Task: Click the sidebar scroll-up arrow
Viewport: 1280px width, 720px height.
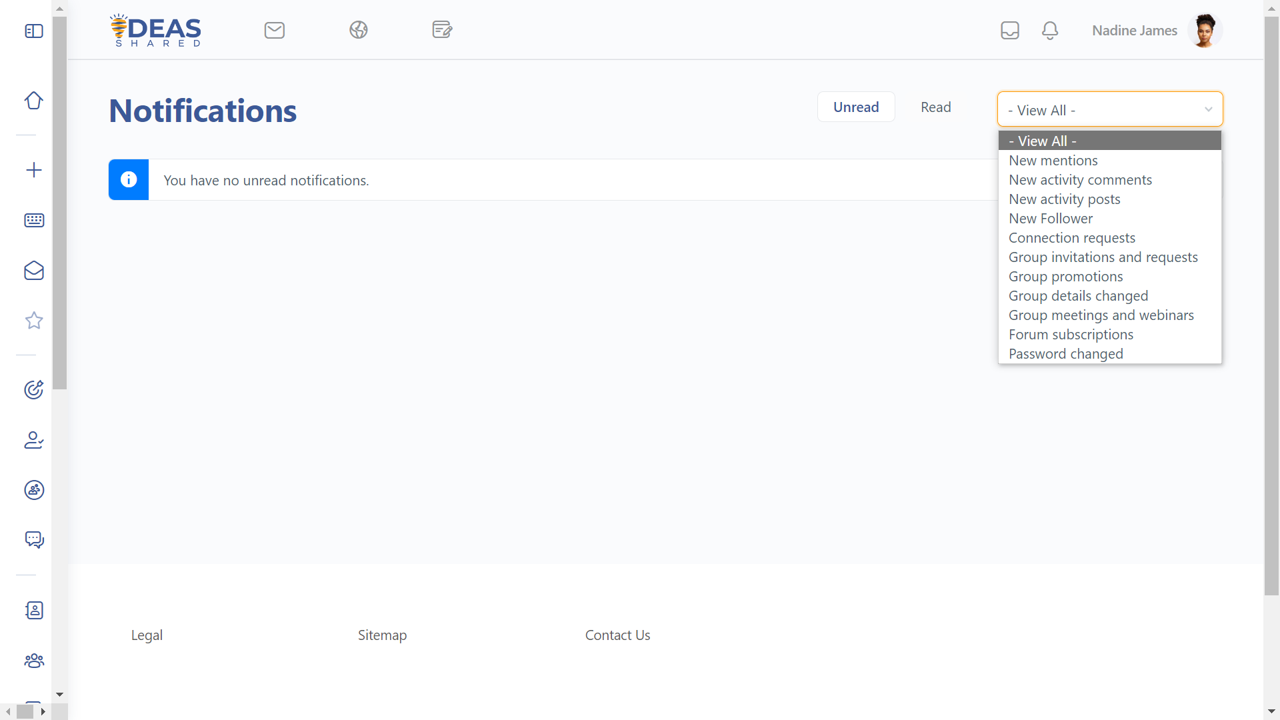Action: pyautogui.click(x=59, y=8)
